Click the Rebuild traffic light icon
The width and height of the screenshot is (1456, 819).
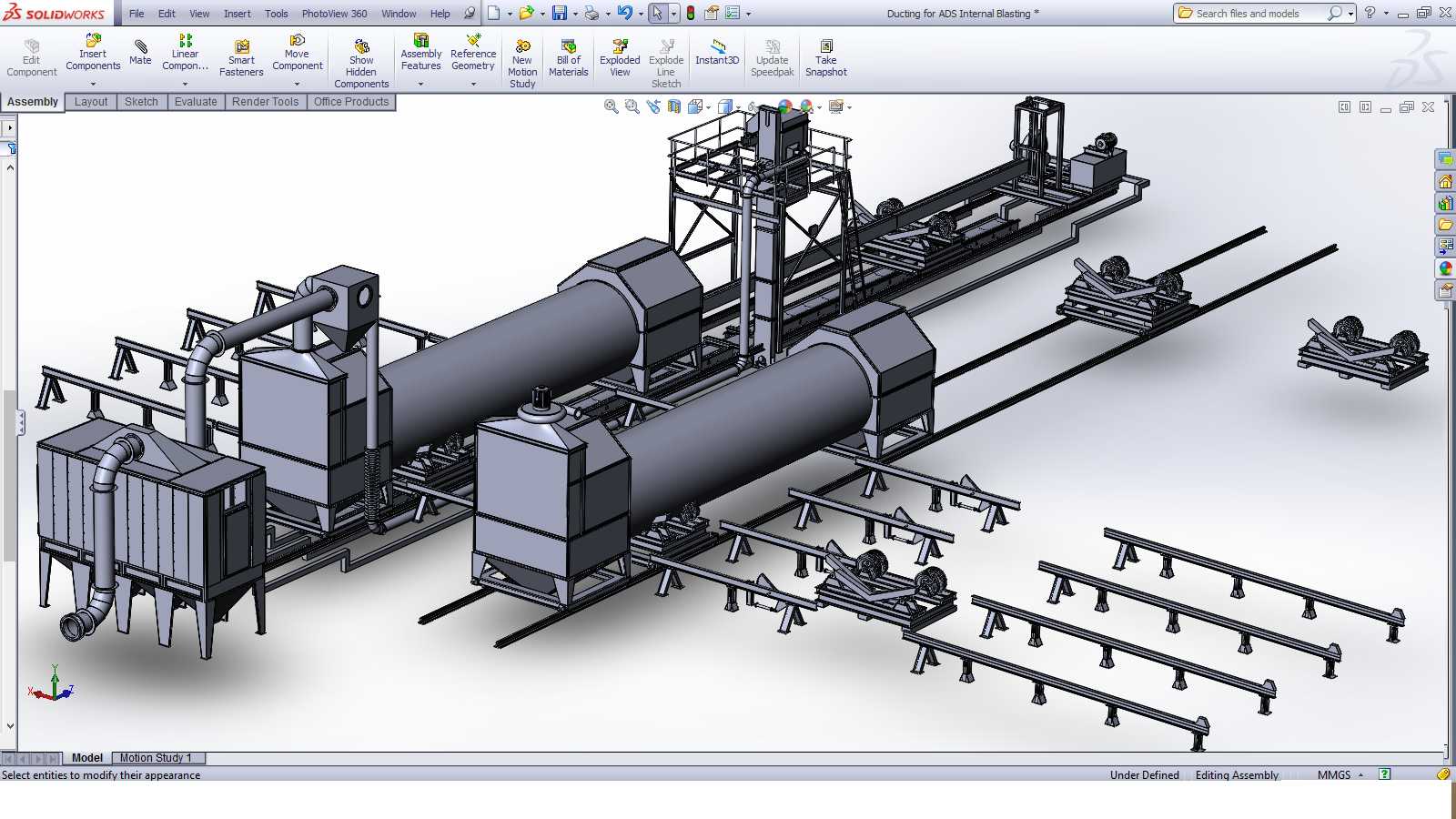[691, 13]
